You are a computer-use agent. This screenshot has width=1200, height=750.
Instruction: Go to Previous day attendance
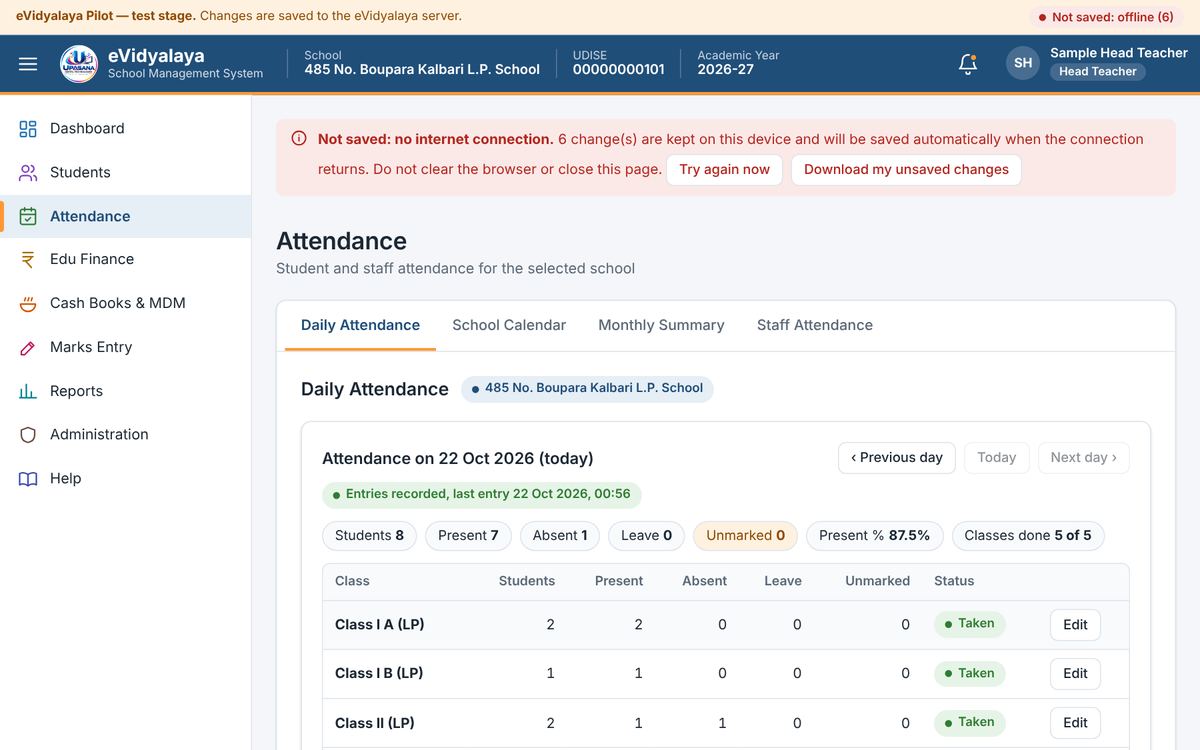[x=897, y=457]
